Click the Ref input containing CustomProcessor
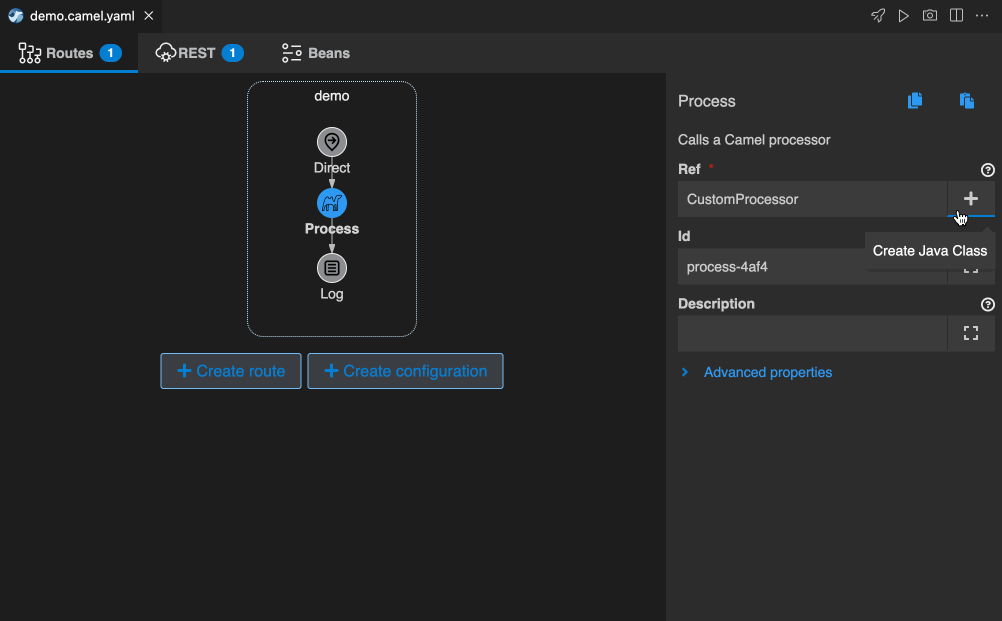Screen dimensions: 1002x621 pyautogui.click(x=812, y=199)
